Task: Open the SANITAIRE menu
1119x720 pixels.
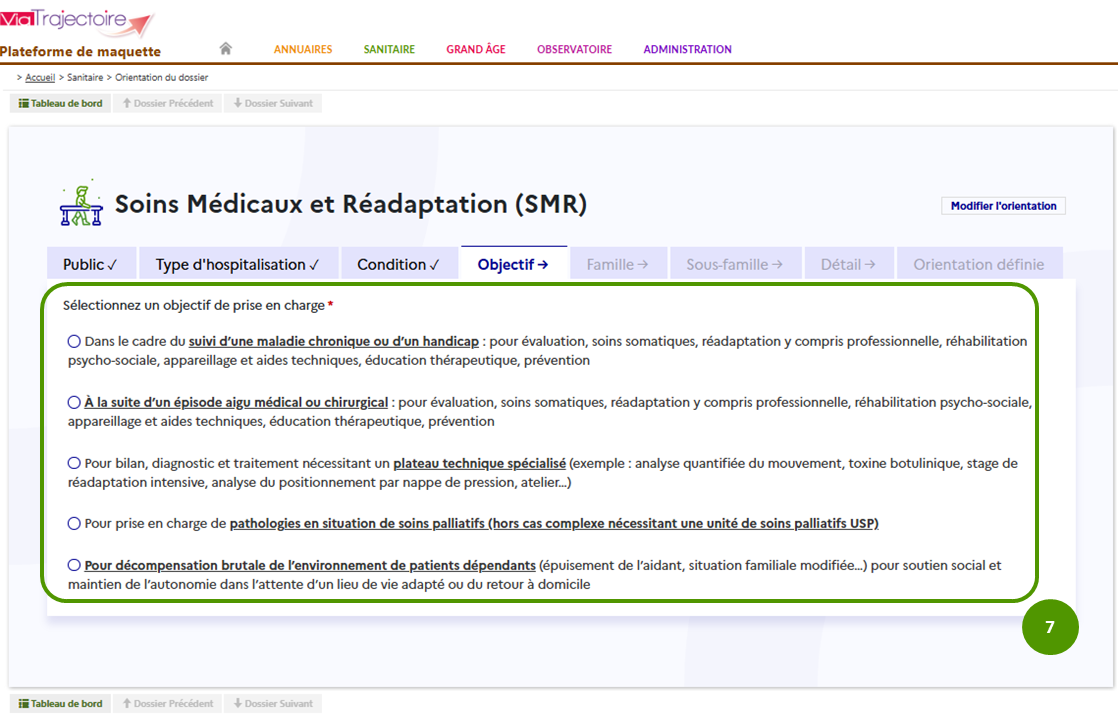Action: 389,49
